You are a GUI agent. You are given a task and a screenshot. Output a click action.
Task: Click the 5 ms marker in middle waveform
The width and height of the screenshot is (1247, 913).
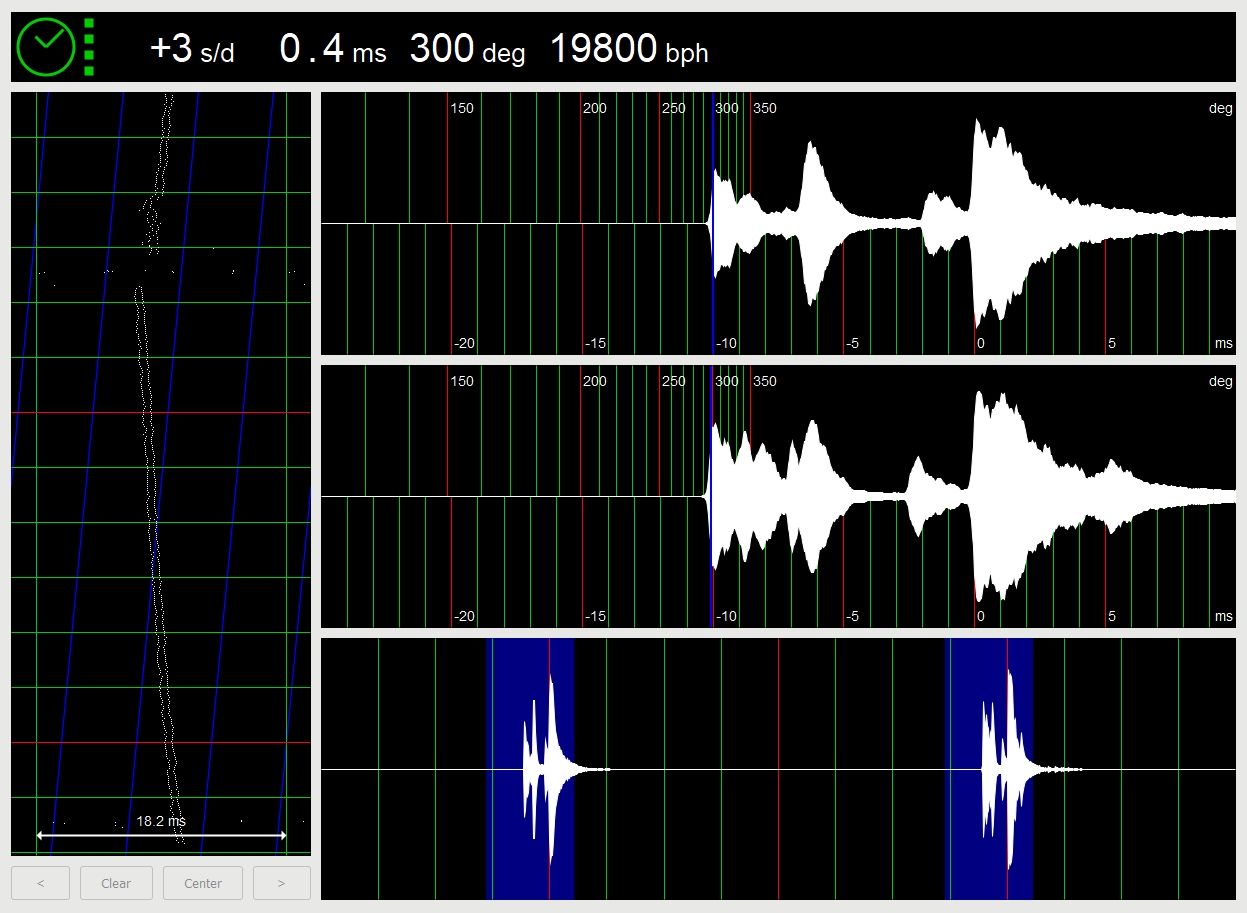tap(1111, 616)
